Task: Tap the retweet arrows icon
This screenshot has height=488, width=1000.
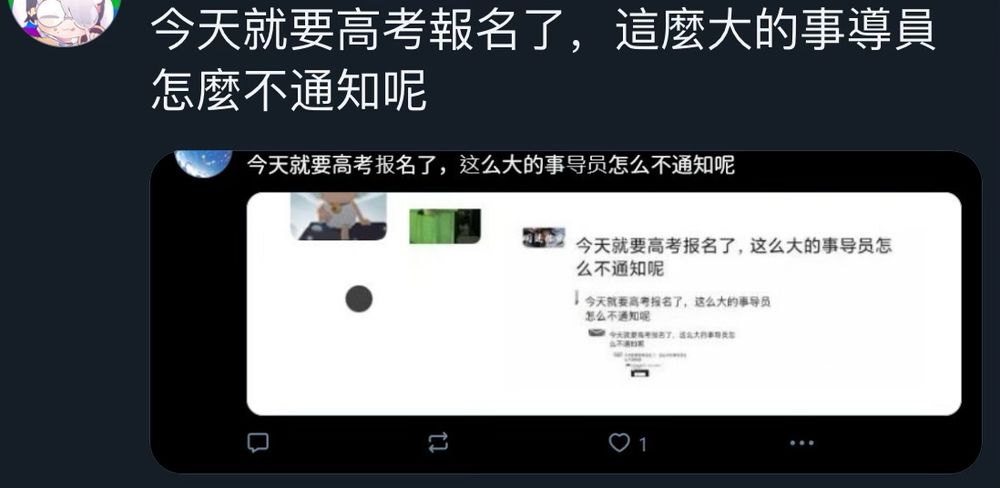Action: click(x=438, y=442)
